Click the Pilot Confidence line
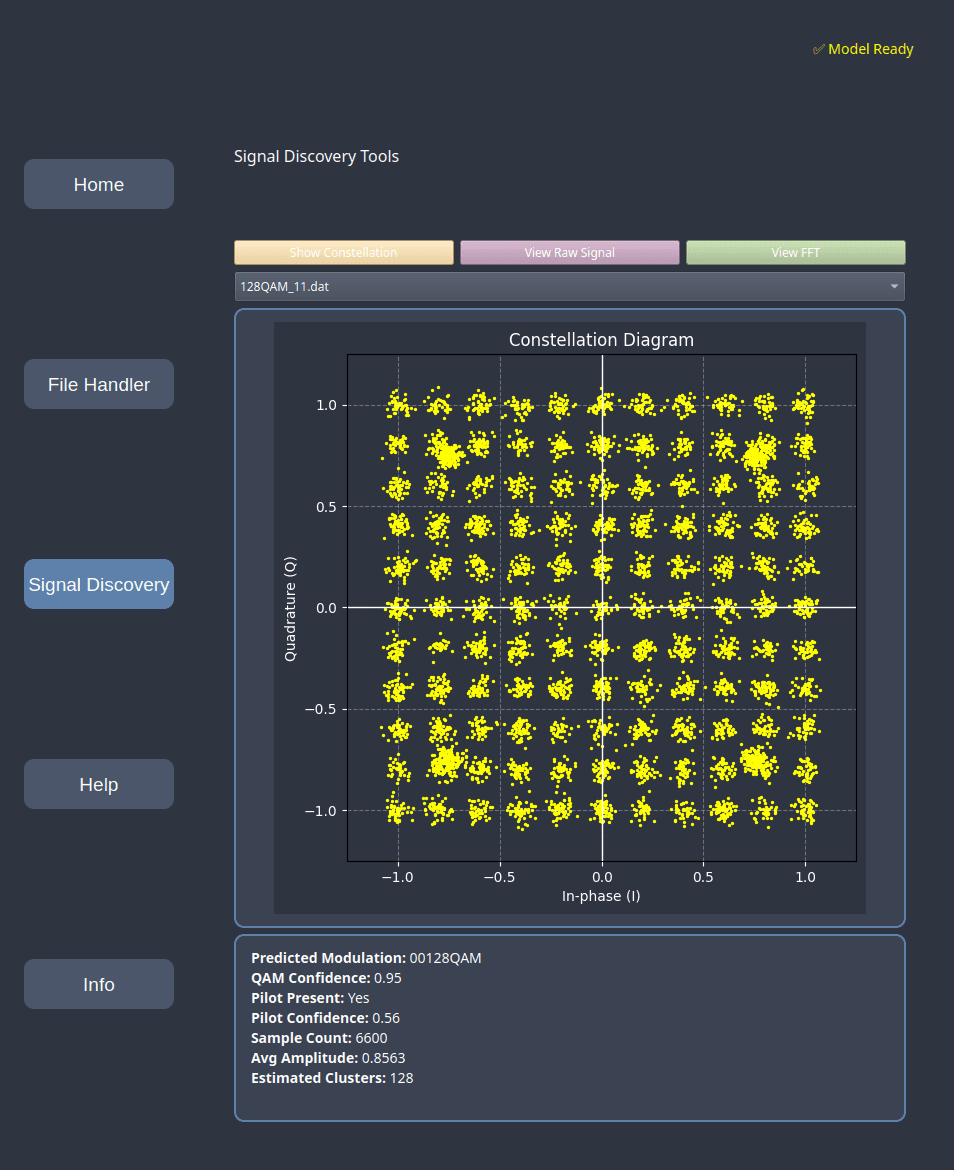This screenshot has width=954, height=1170. [x=325, y=1018]
